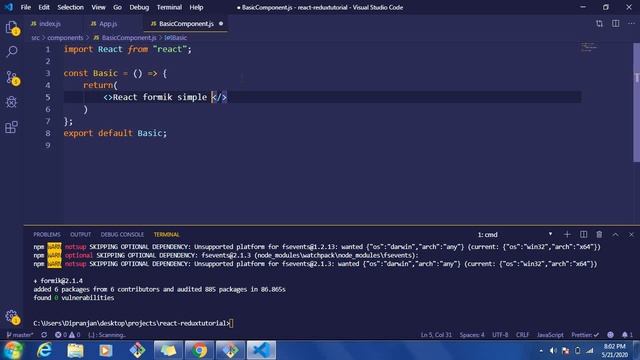Click Ln 5, Col 31 cursor position

[436, 335]
